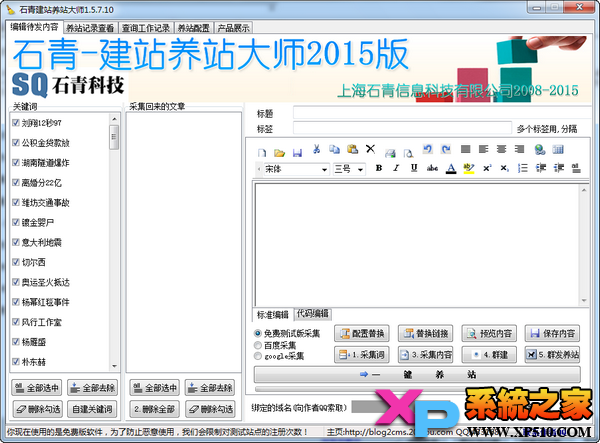Click the 标签 tags input field
This screenshot has width=600, height=443.
pyautogui.click(x=402, y=128)
